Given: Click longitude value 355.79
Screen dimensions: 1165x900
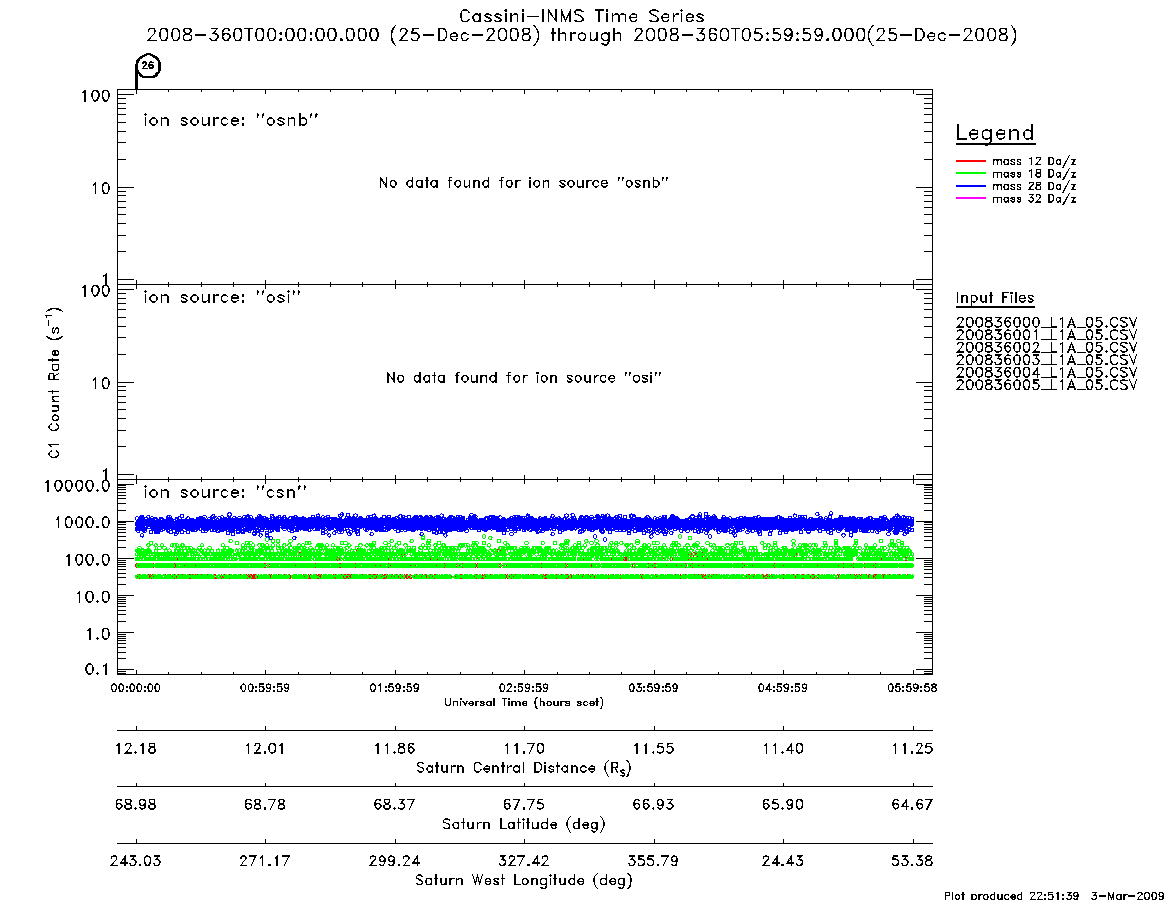Looking at the screenshot, I should pos(654,861).
